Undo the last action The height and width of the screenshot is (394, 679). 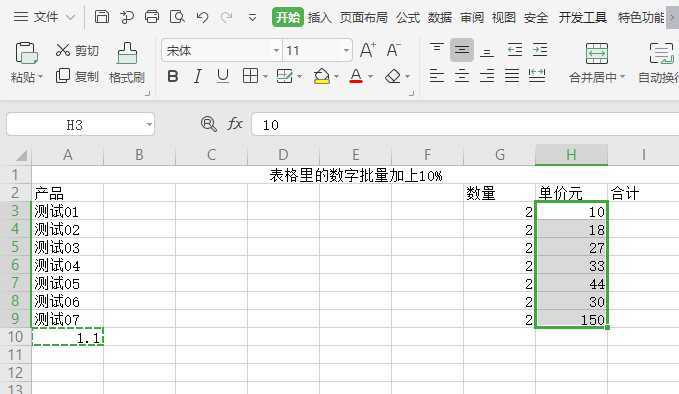pos(202,17)
